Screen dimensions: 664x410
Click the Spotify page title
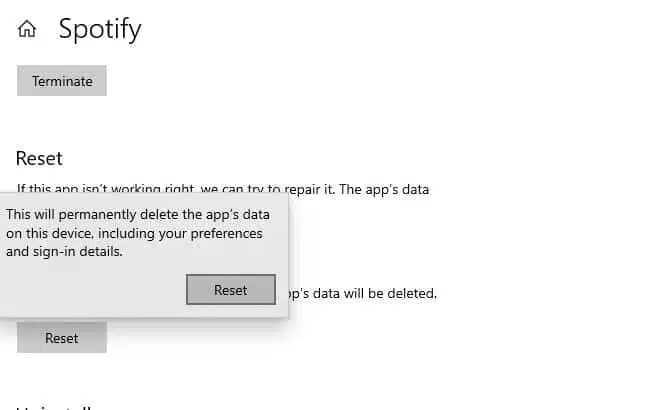pyautogui.click(x=100, y=29)
